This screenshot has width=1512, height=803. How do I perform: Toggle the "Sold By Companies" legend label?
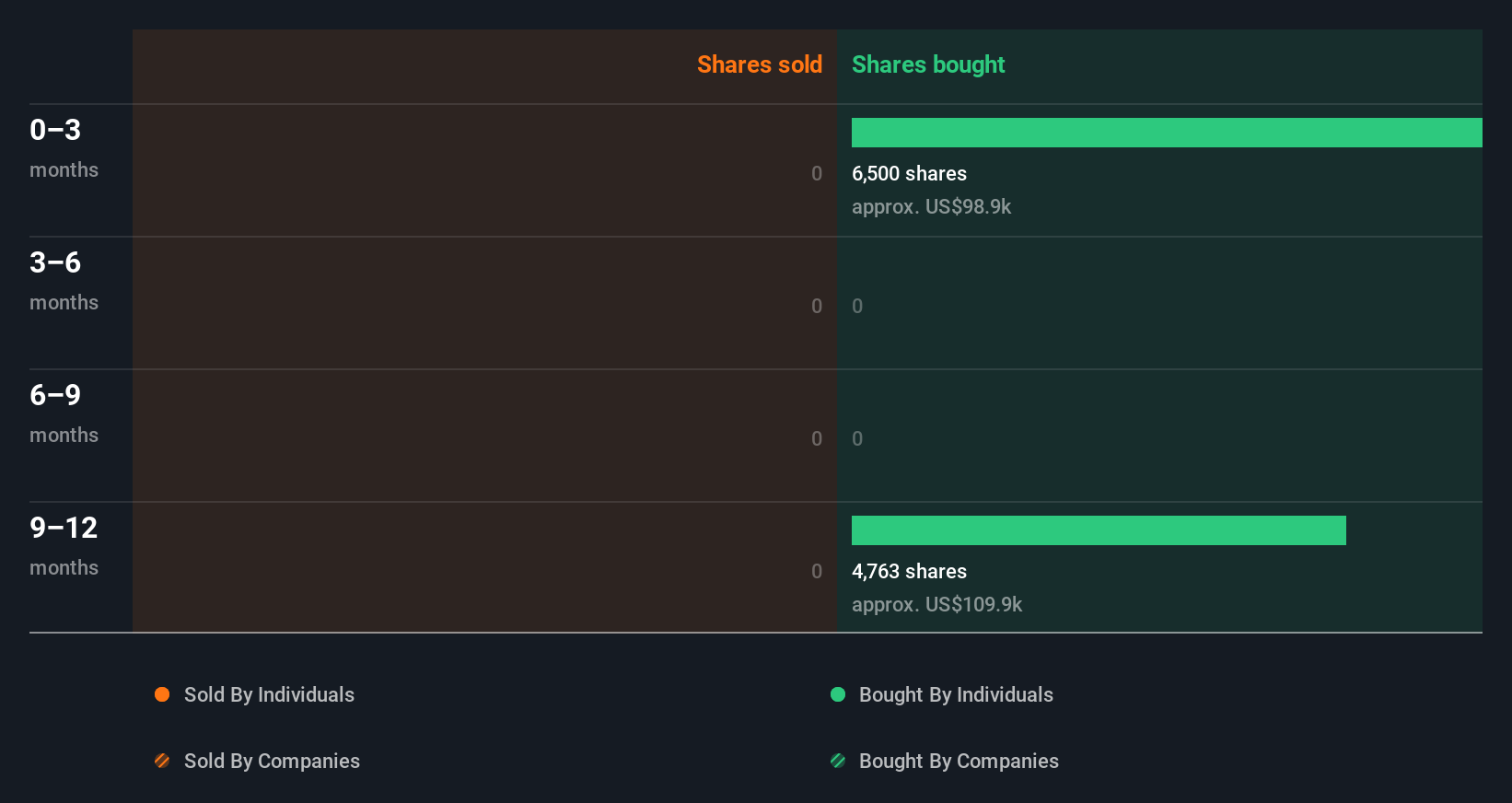click(272, 761)
